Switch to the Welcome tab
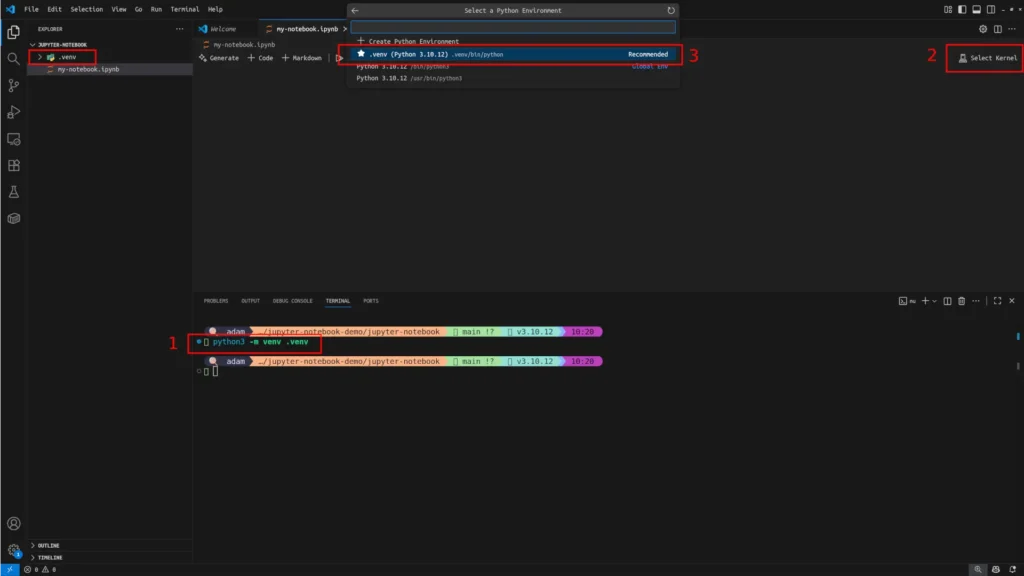This screenshot has width=1024, height=576. click(223, 29)
